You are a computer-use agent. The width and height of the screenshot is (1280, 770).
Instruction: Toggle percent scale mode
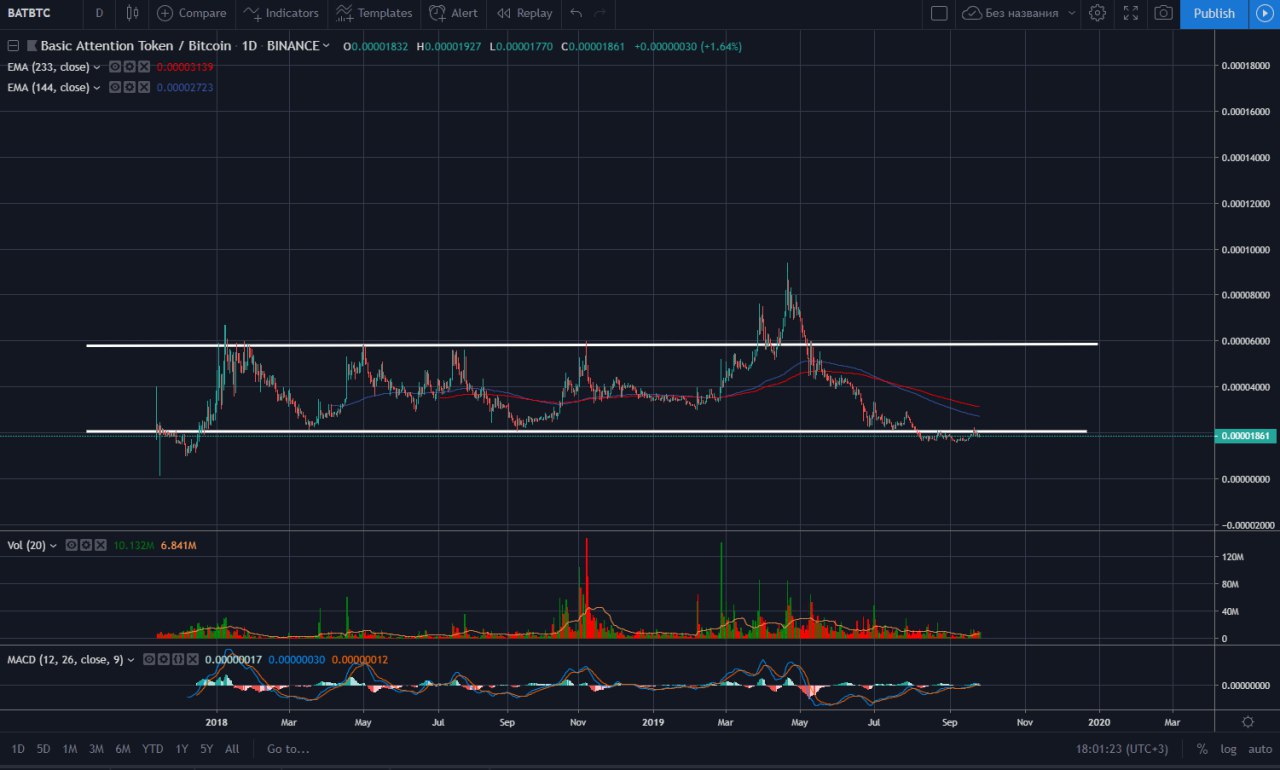coord(1202,749)
